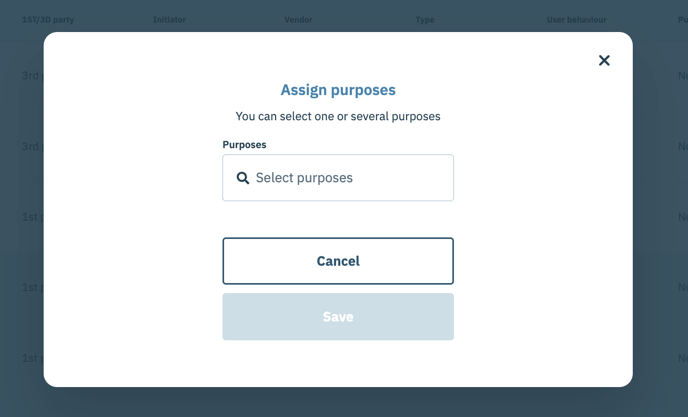This screenshot has height=417, width=688.
Task: Select the first '1st' party row behind dialog
Action: 32,217
